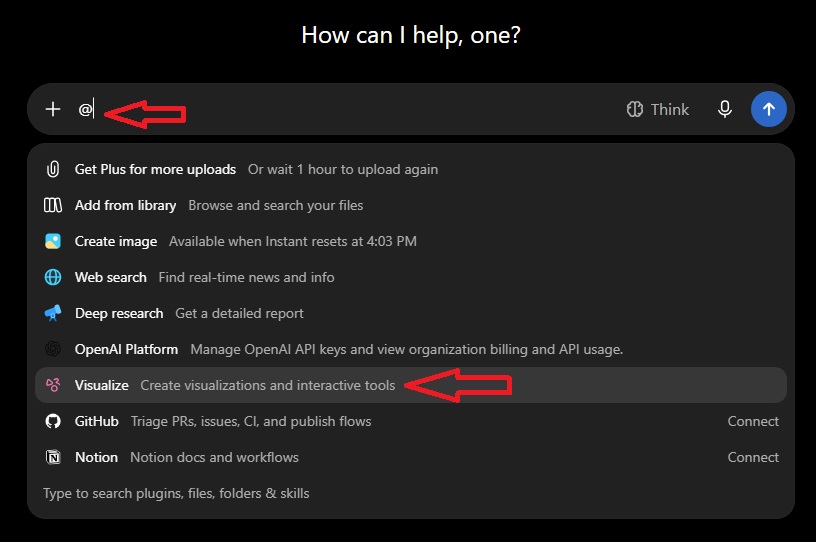Screen dimensions: 816x542
Task: Open Deep research option
Action: pyautogui.click(x=119, y=313)
